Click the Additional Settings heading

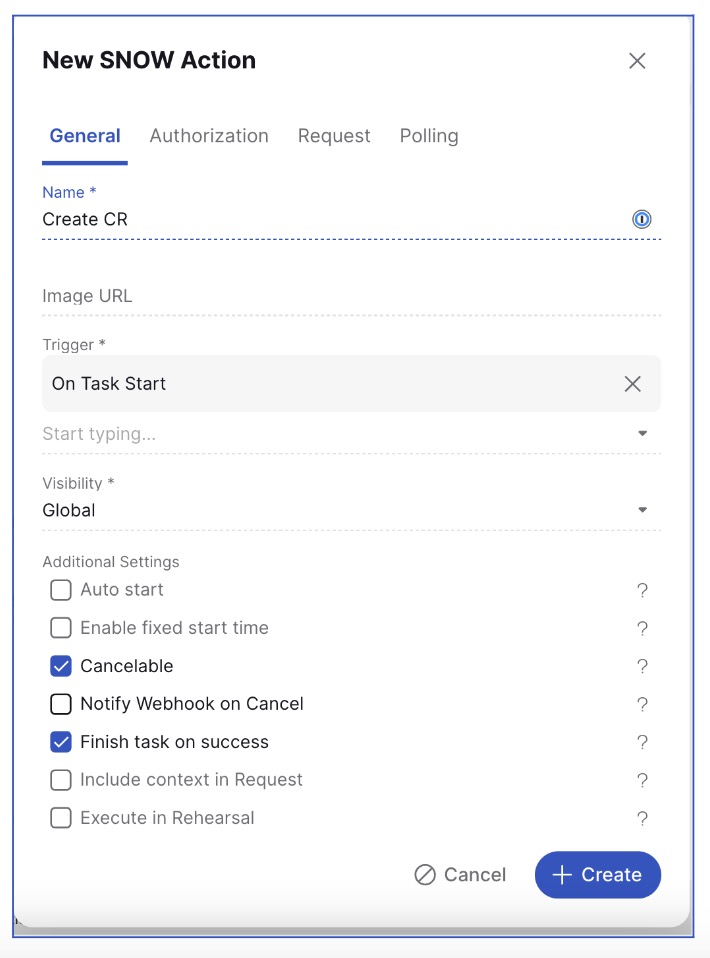click(111, 561)
